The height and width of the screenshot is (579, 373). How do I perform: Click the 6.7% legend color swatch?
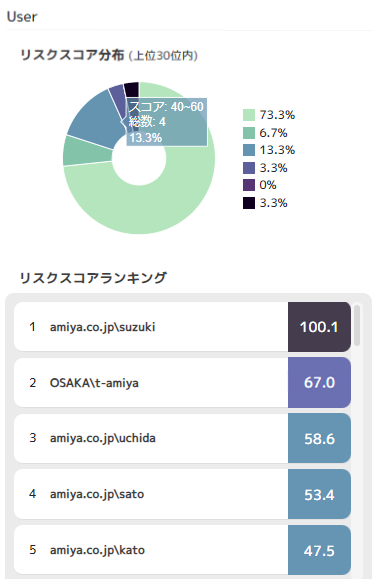coord(249,133)
